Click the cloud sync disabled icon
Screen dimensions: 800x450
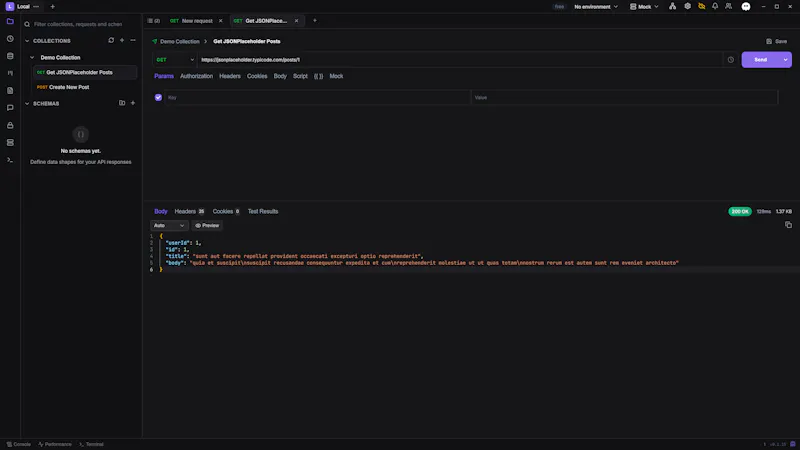(702, 7)
